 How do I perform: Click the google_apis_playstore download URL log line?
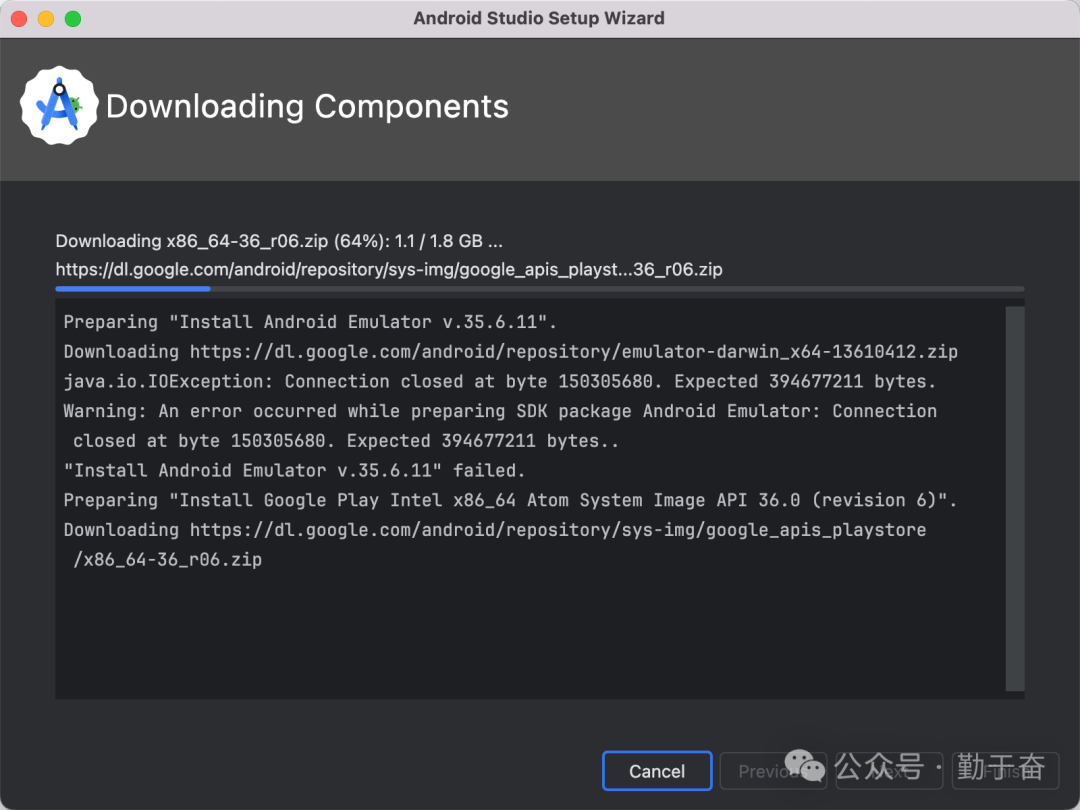495,530
